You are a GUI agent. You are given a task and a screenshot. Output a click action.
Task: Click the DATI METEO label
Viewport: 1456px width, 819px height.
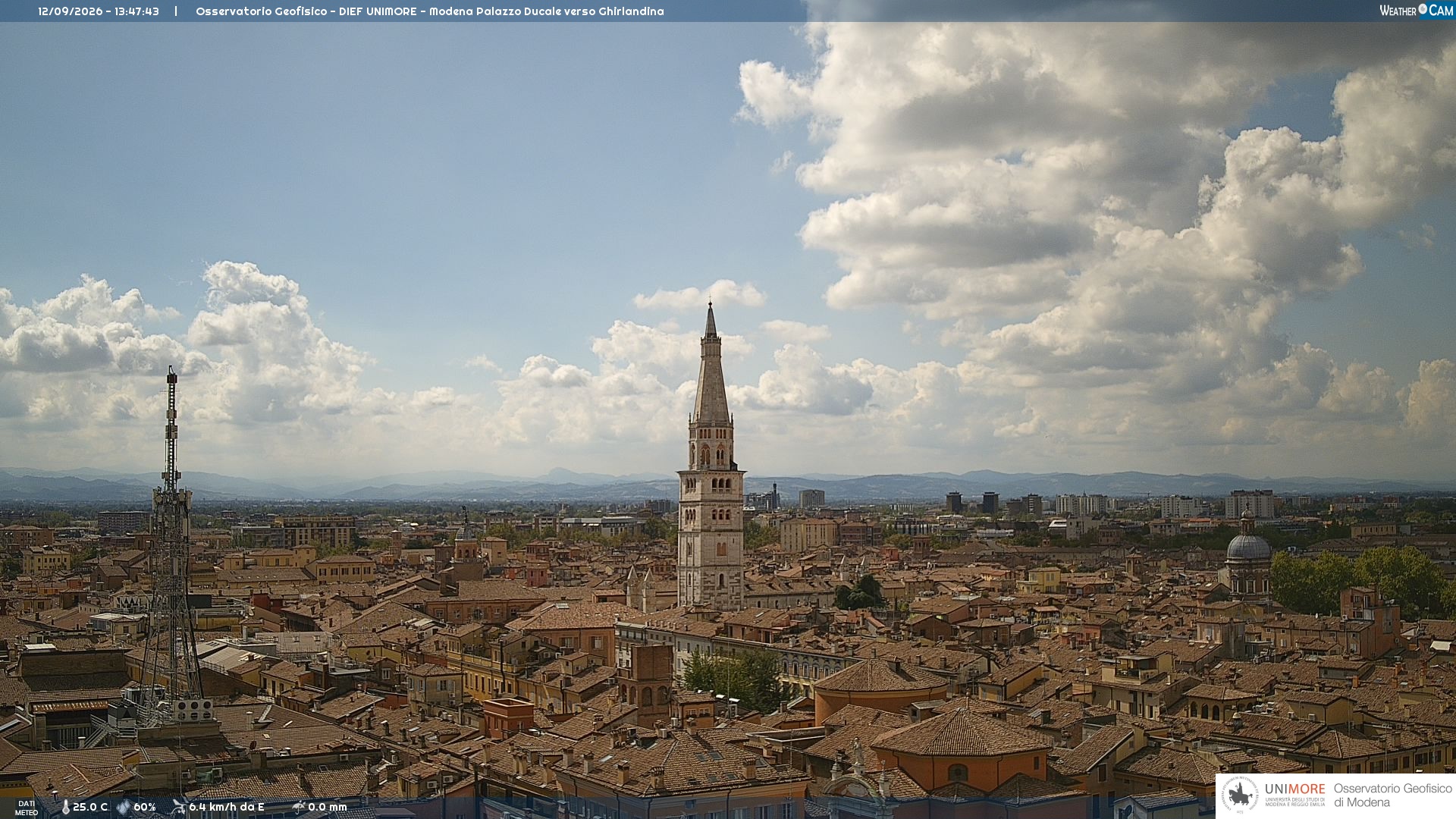(x=27, y=808)
